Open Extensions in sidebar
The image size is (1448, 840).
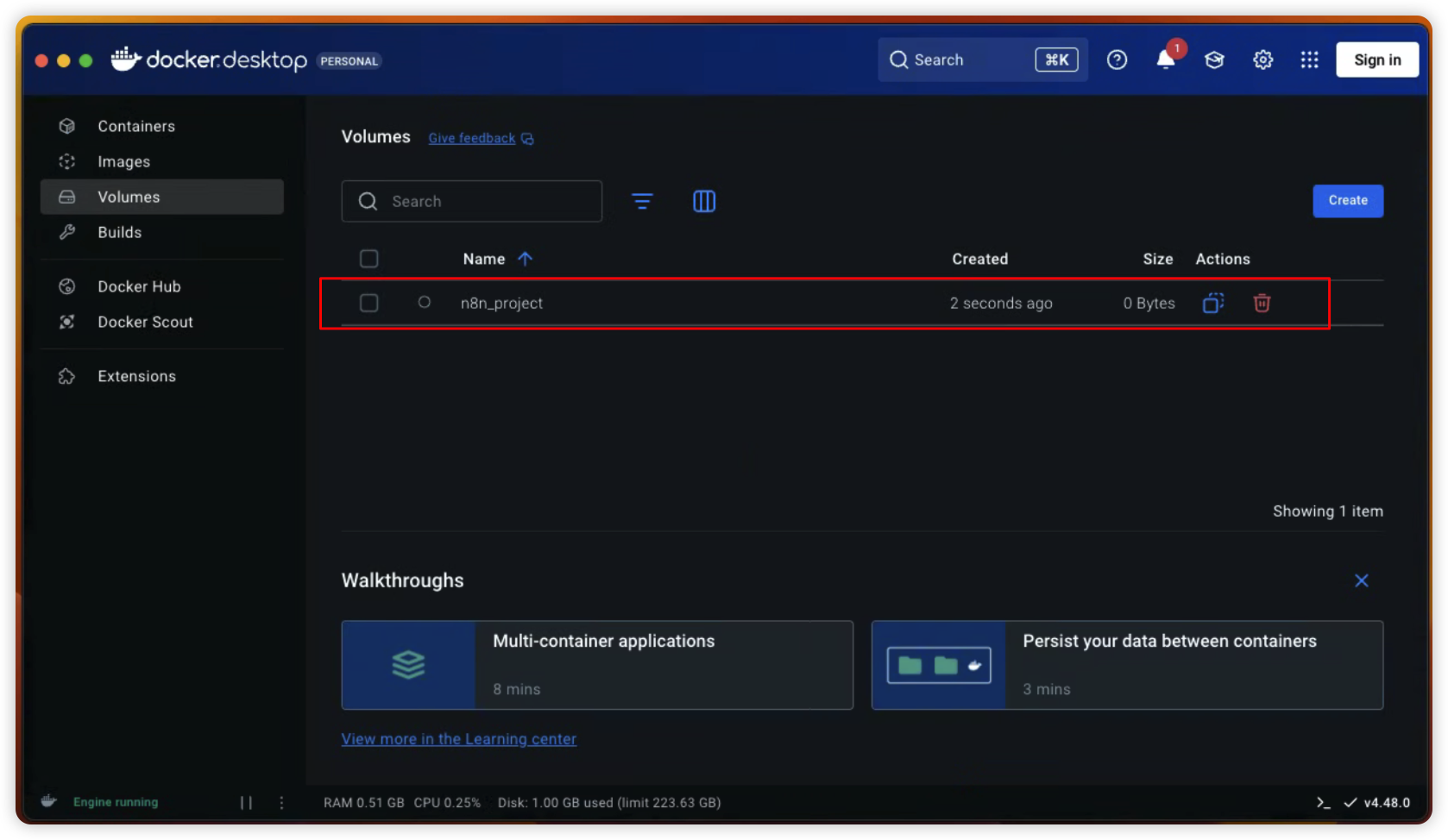click(x=162, y=376)
